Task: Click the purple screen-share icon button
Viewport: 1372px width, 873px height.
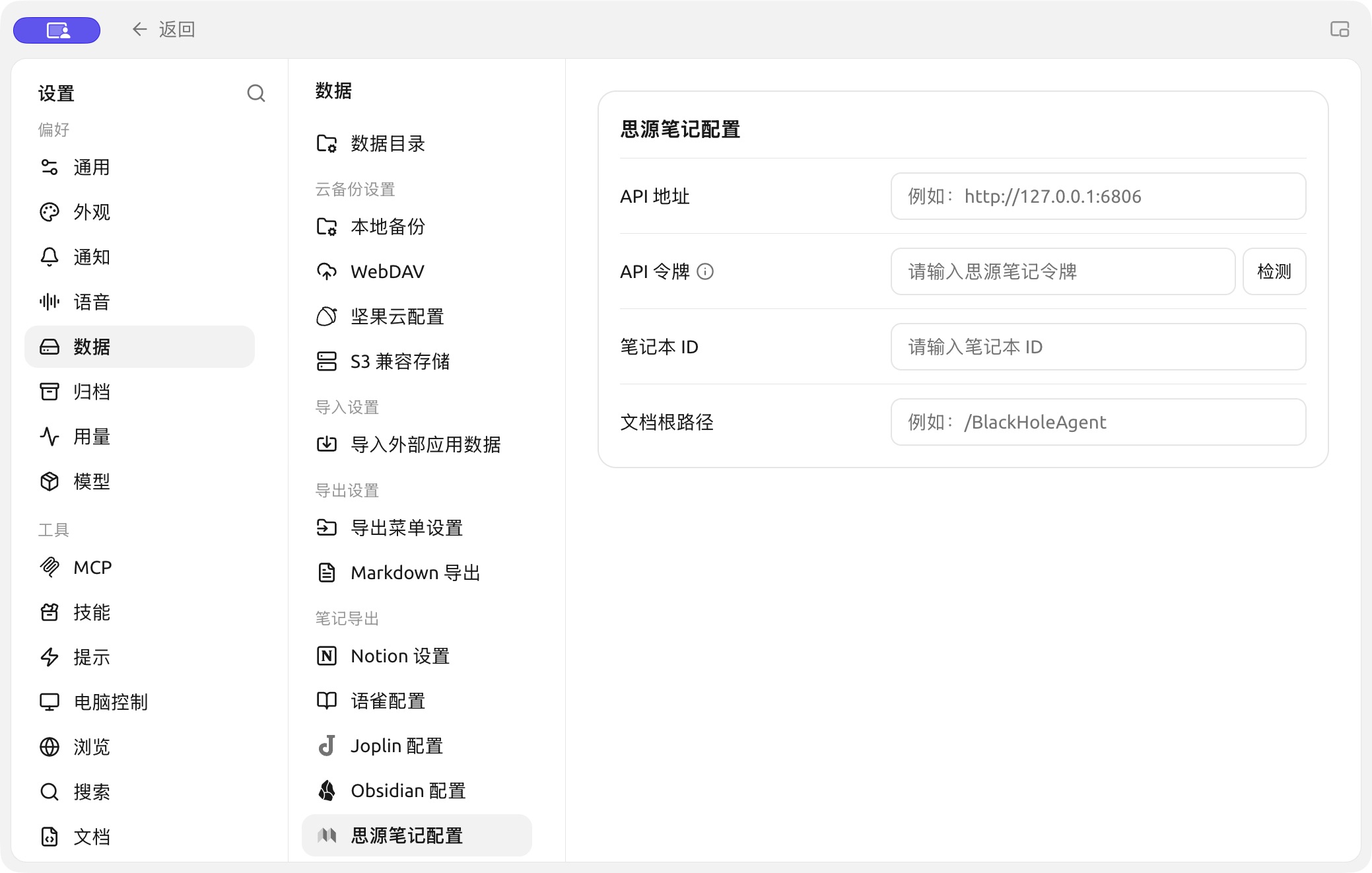Action: [x=57, y=30]
